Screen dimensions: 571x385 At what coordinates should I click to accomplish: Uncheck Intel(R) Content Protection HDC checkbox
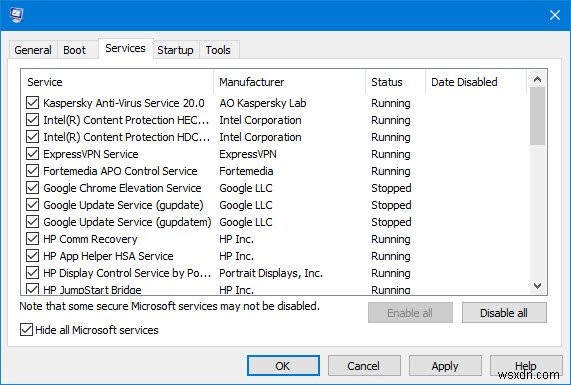(32, 137)
